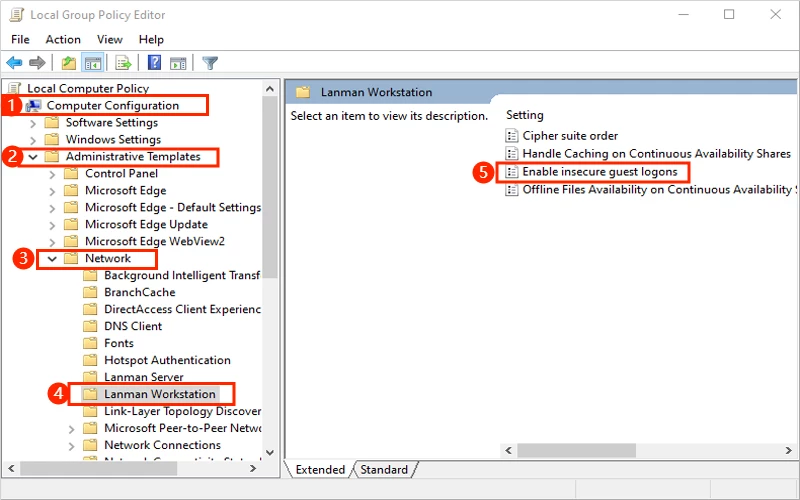This screenshot has height=500, width=800.
Task: Expand the Network Connections node arrow
Action: pyautogui.click(x=71, y=445)
